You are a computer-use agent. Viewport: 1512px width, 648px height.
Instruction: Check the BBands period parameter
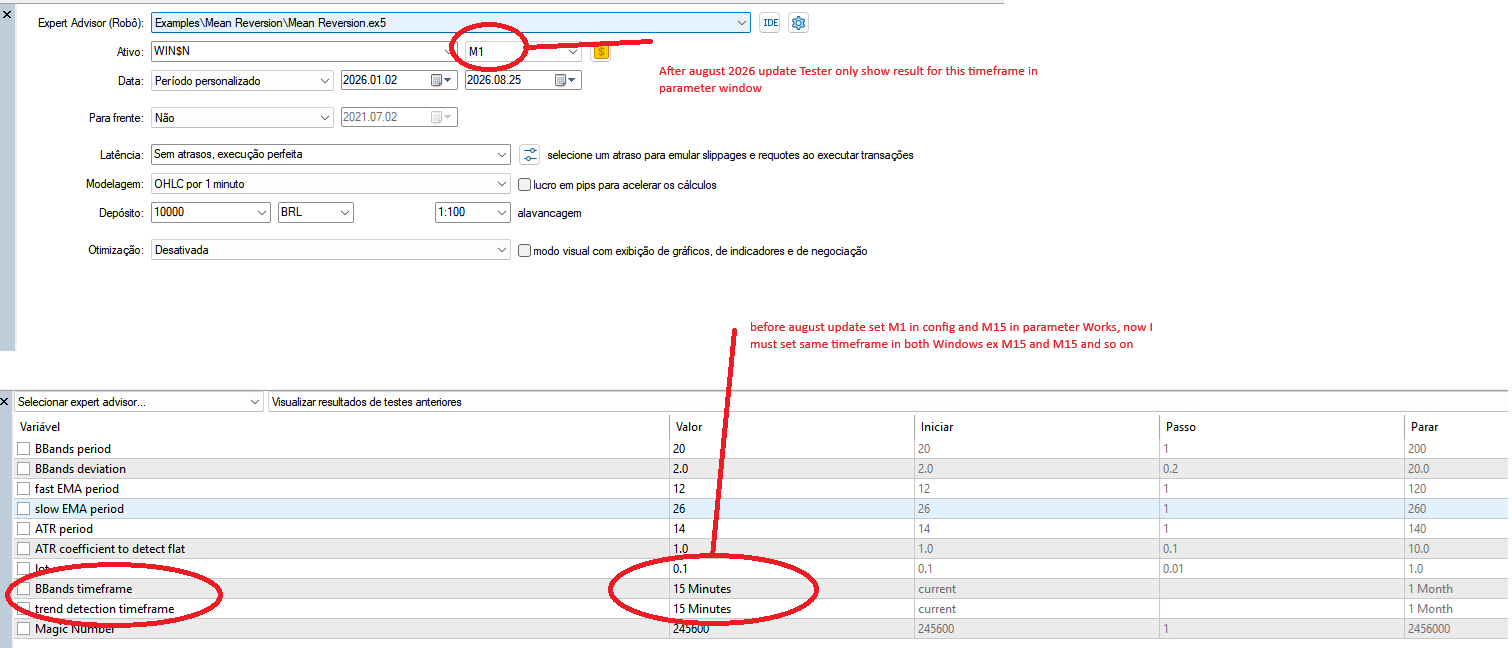click(23, 449)
